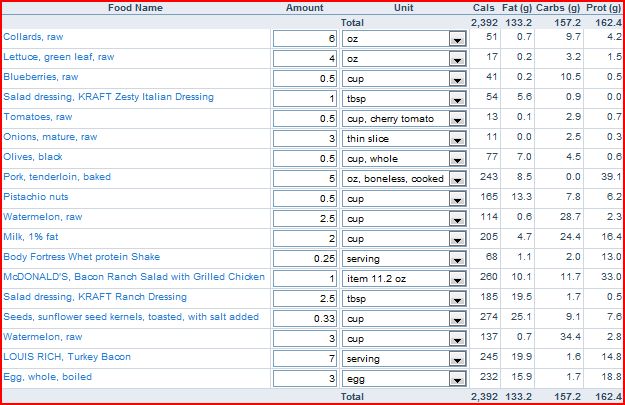
Task: Edit amount field for Olives, black
Action: pyautogui.click(x=305, y=159)
